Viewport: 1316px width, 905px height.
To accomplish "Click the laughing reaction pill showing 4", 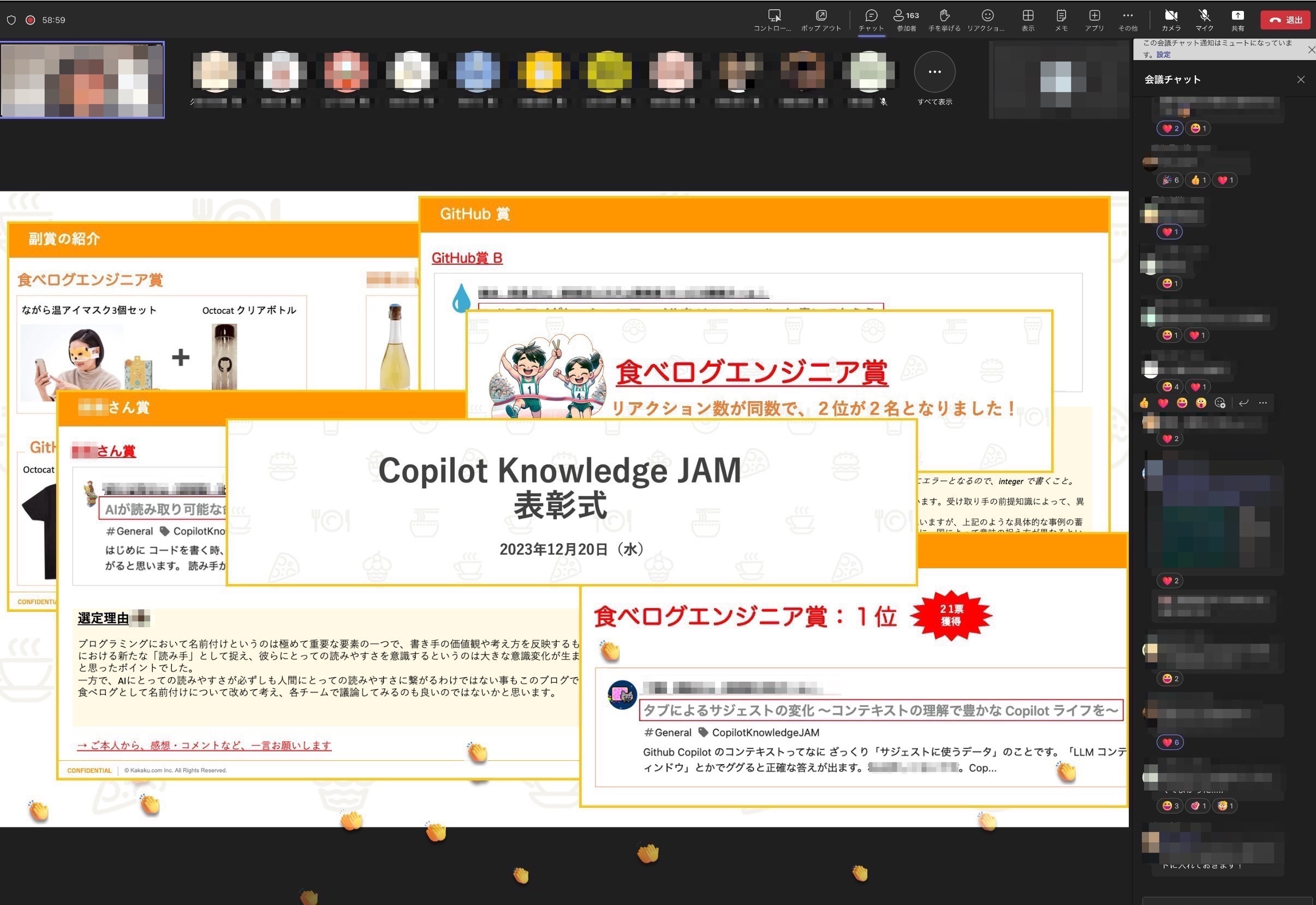I will 1170,386.
